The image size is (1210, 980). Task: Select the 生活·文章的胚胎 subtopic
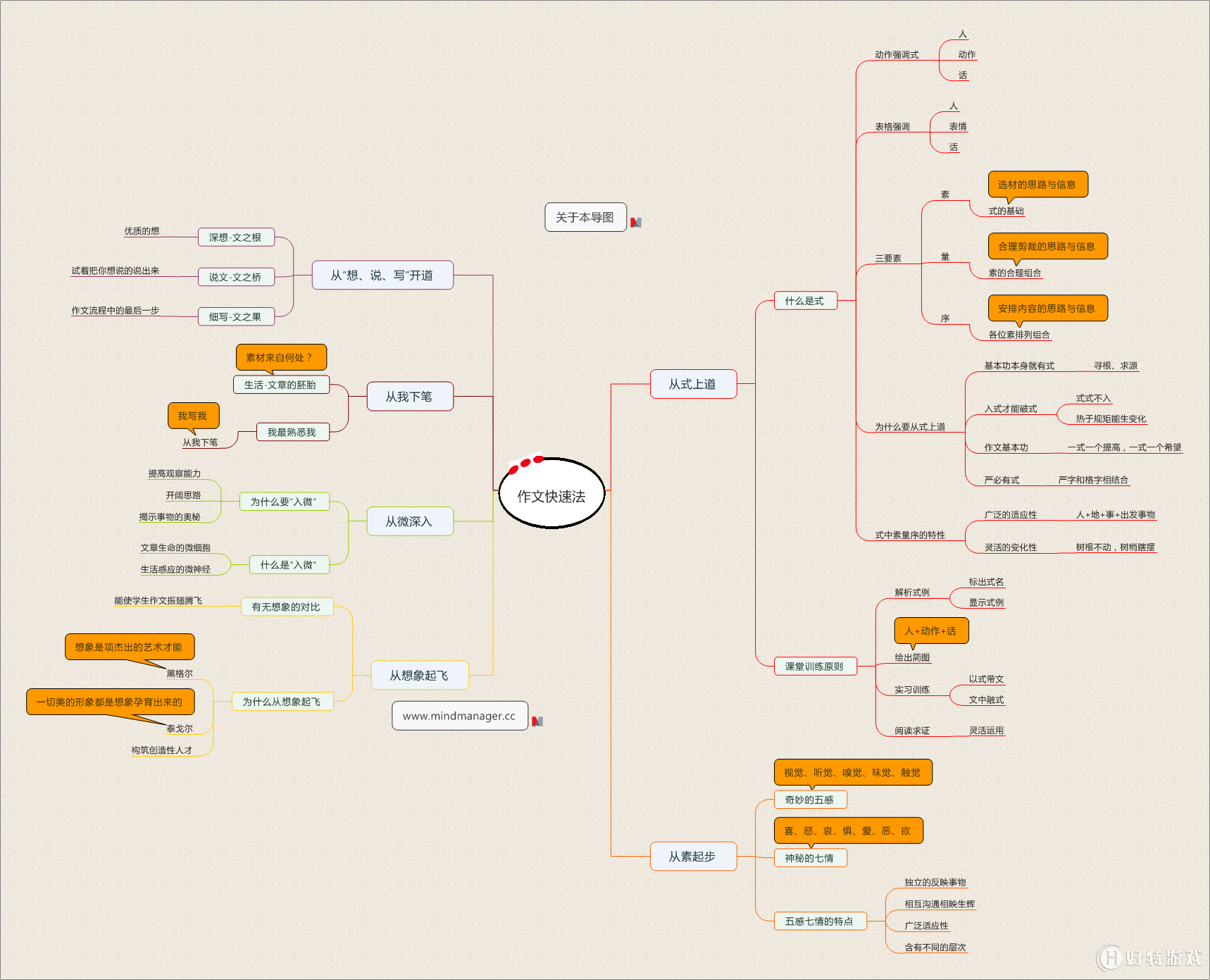tap(281, 385)
